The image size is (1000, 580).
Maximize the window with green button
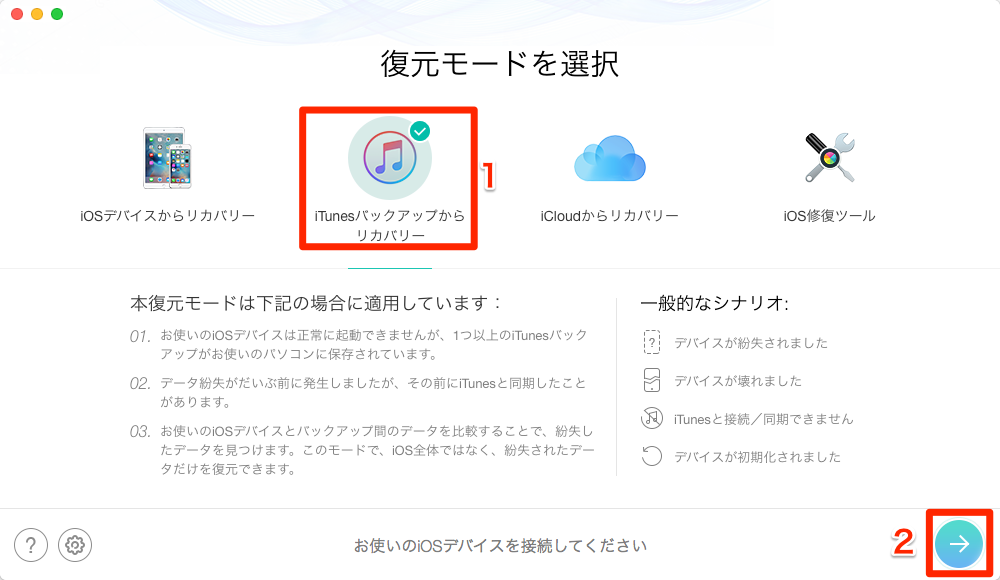click(x=57, y=14)
